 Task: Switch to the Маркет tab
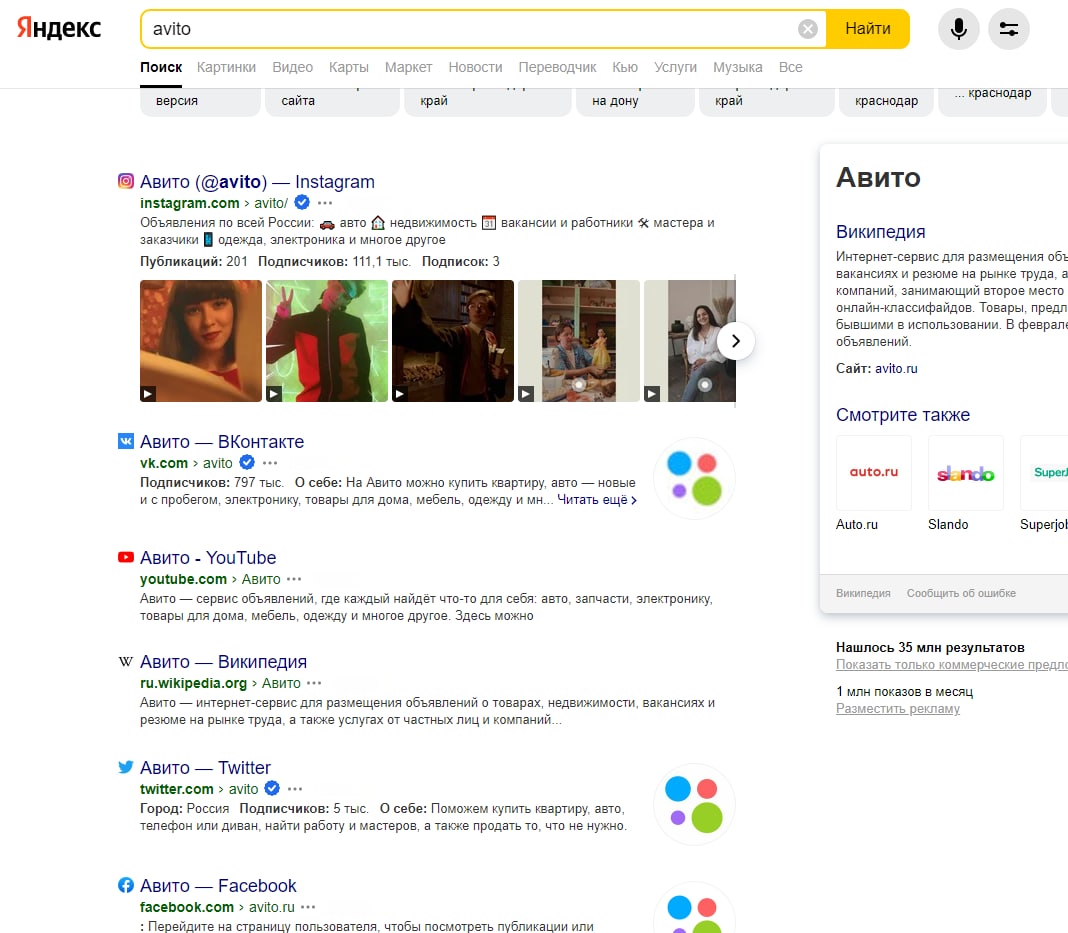click(408, 67)
